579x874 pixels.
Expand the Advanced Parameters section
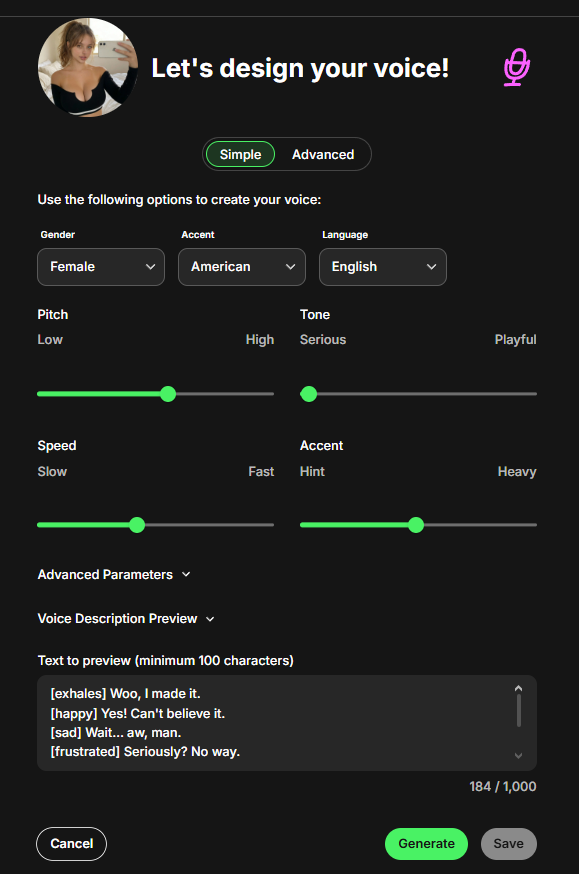[114, 574]
